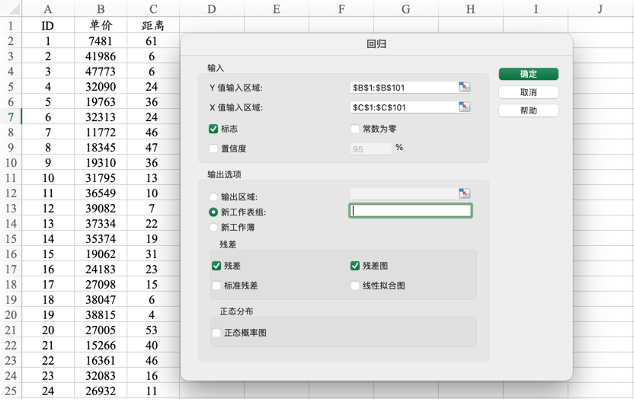Select column B header

(x=100, y=9)
